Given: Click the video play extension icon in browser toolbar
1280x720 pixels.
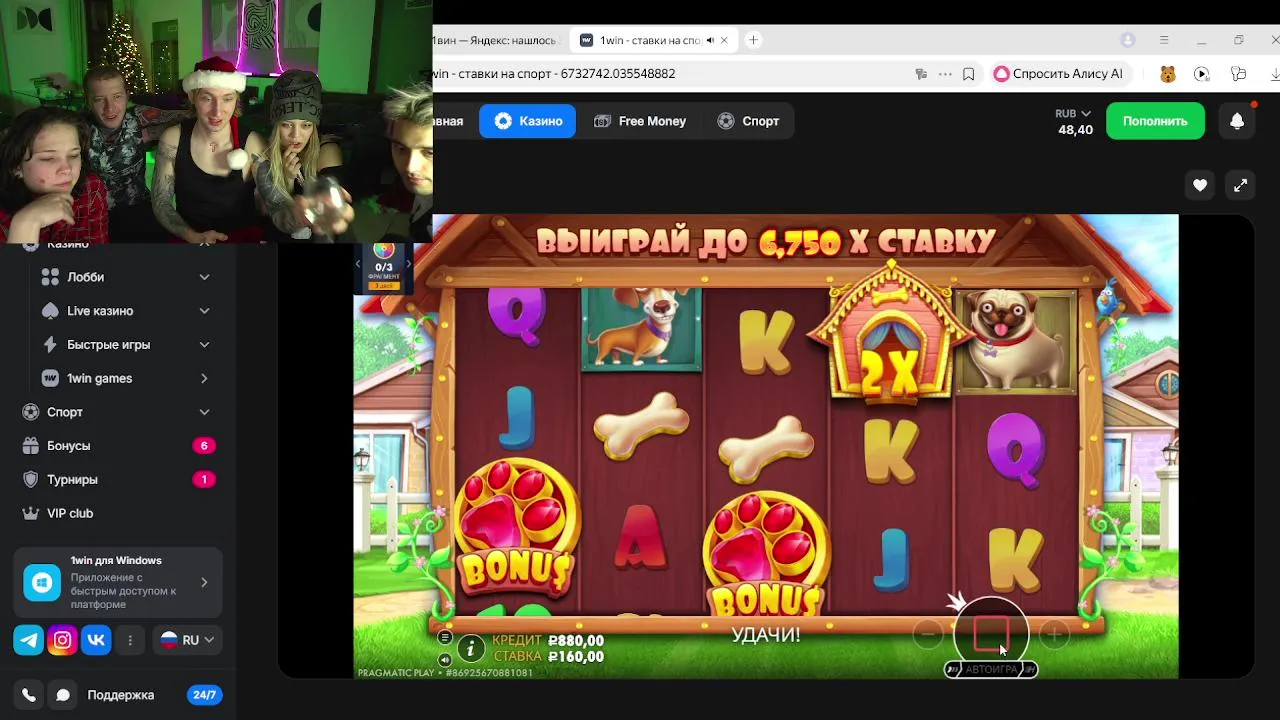Looking at the screenshot, I should [x=1202, y=74].
